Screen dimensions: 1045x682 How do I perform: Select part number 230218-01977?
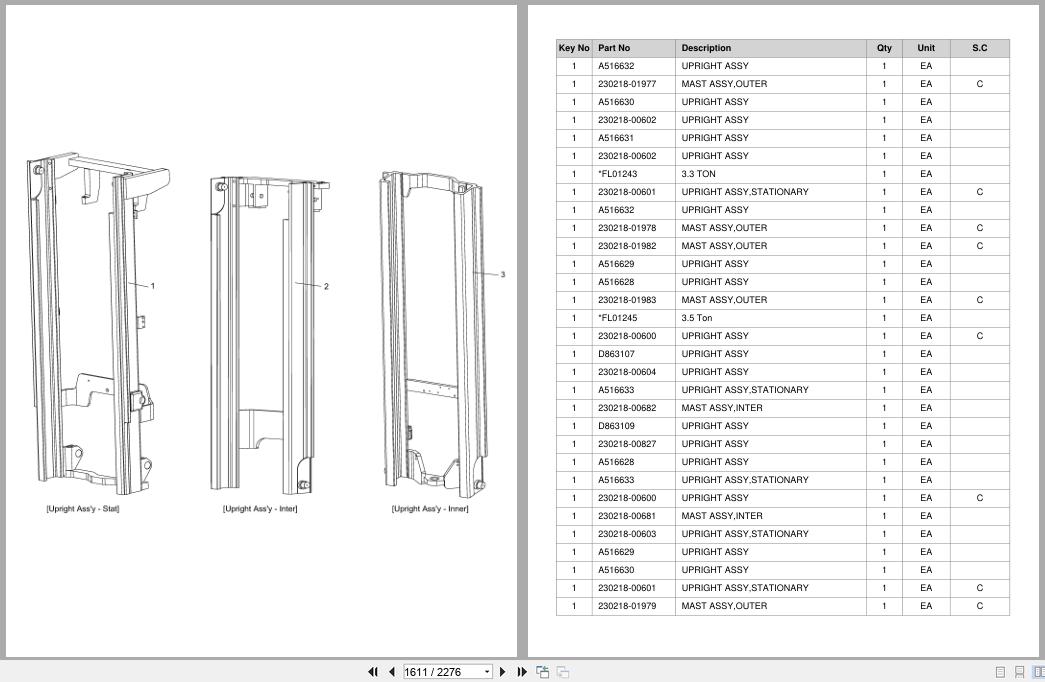(626, 84)
